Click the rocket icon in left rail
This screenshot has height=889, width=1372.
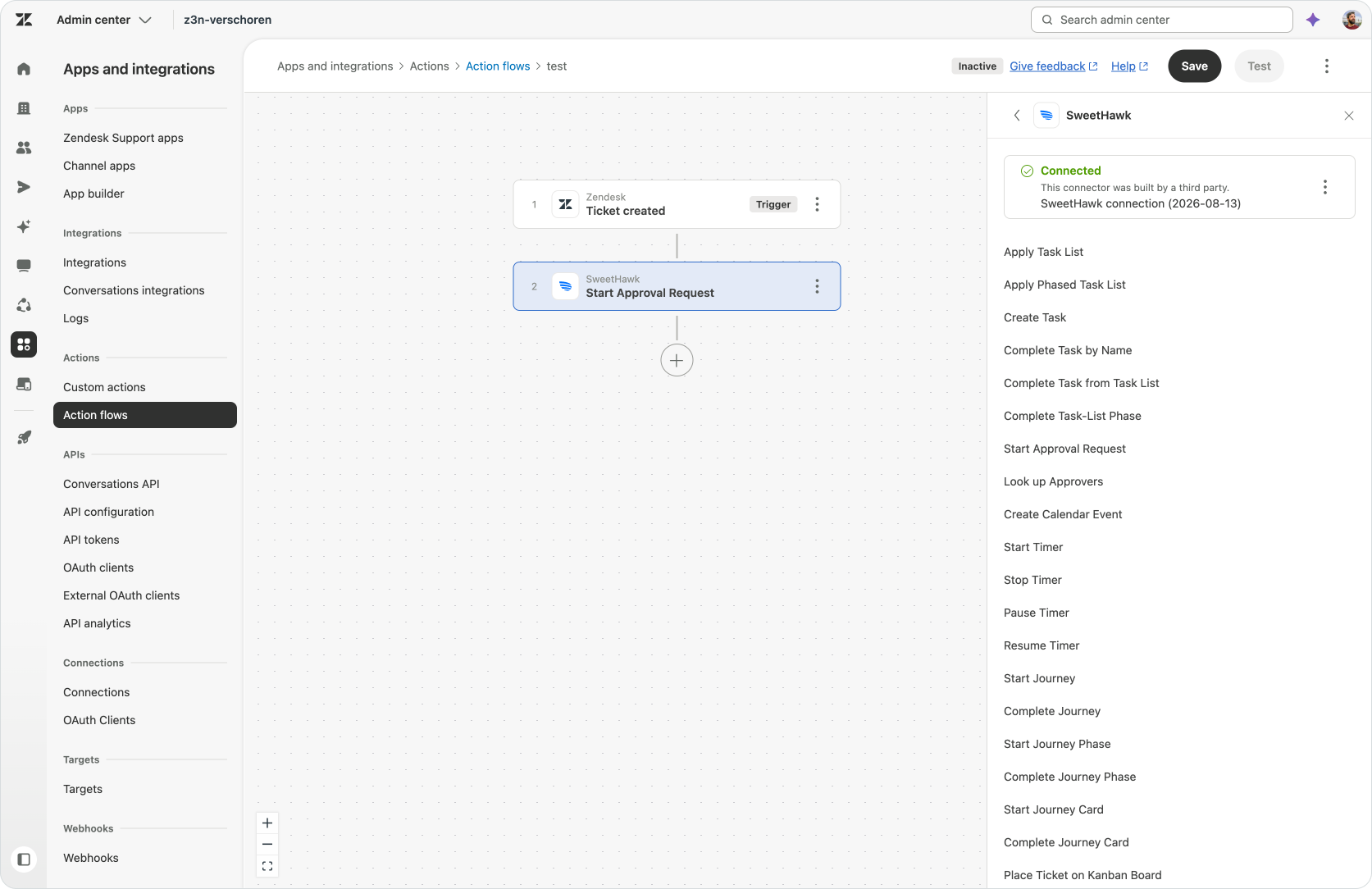24,437
